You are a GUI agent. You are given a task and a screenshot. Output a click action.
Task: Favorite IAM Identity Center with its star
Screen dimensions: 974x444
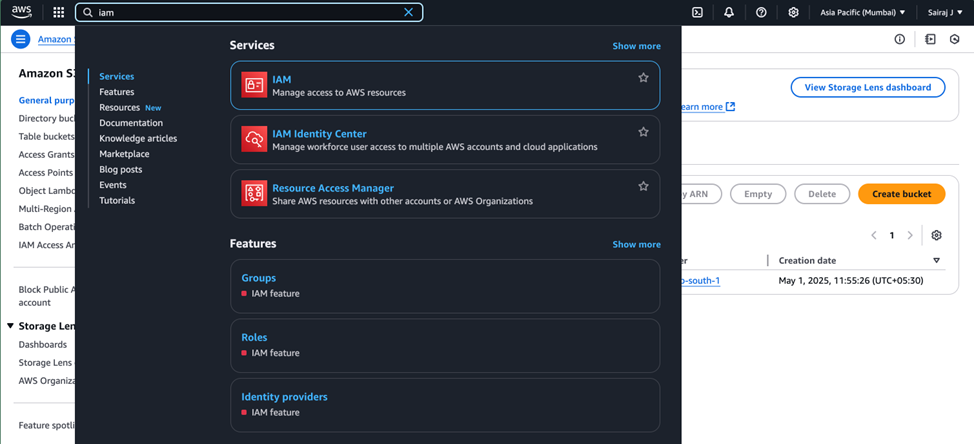pyautogui.click(x=644, y=132)
